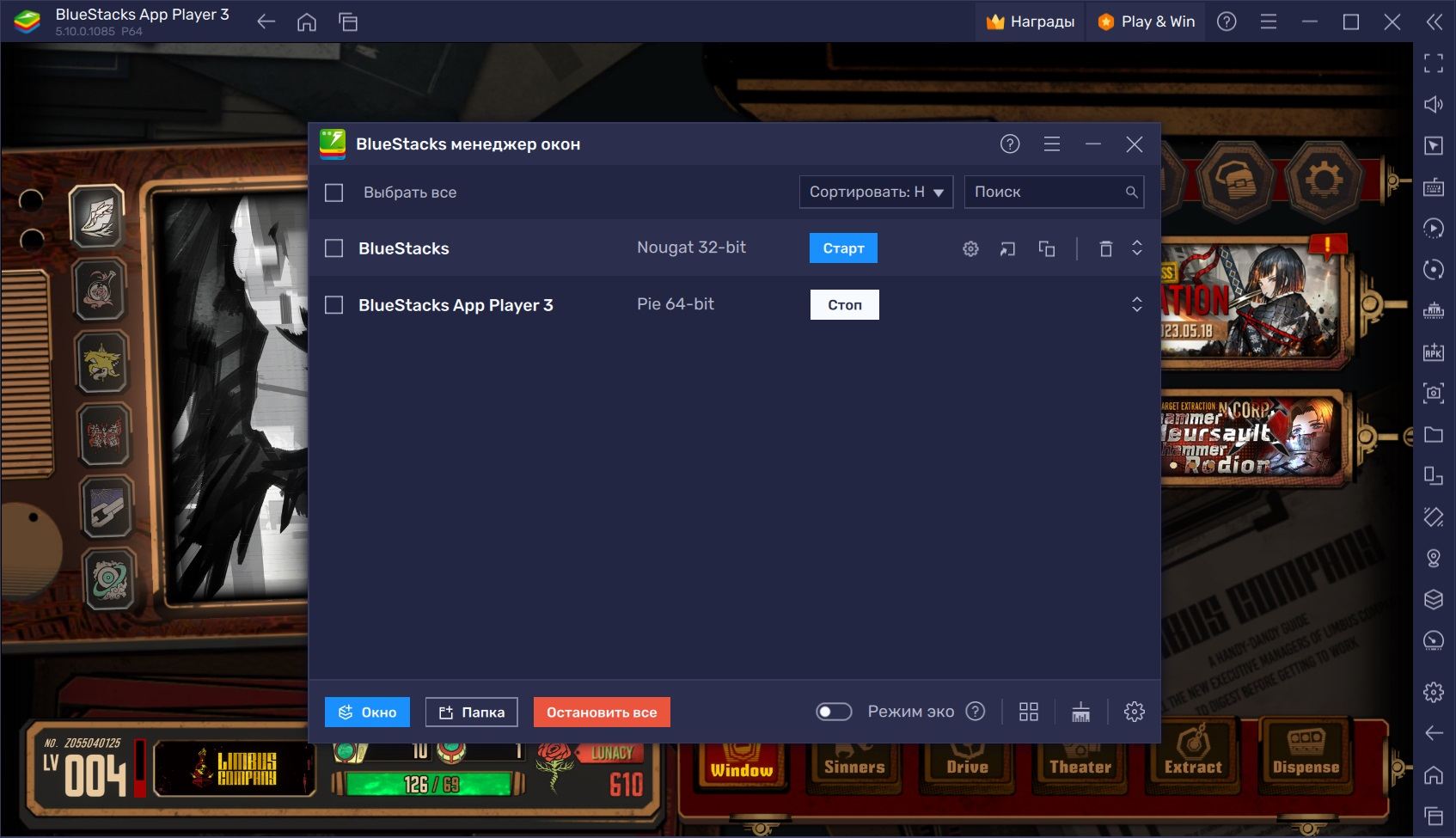The width and height of the screenshot is (1456, 838).
Task: Take a screenshot from the sidebar
Action: tap(1434, 393)
